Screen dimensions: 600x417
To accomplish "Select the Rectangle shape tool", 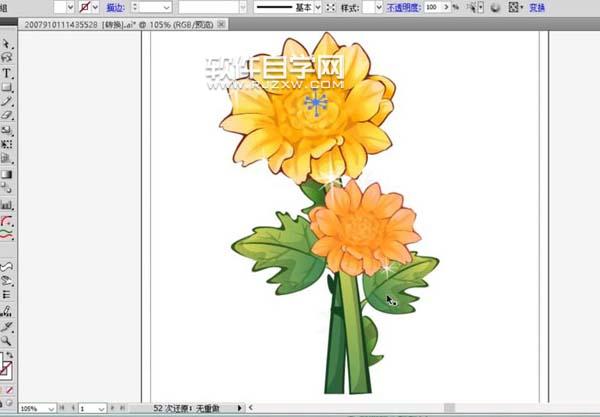I will coord(6,87).
